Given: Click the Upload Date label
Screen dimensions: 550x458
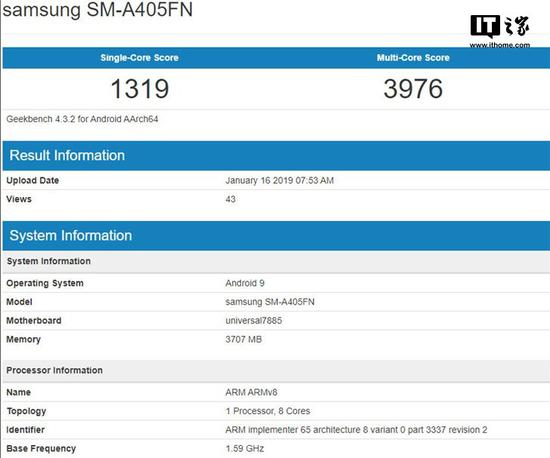Looking at the screenshot, I should 33,180.
